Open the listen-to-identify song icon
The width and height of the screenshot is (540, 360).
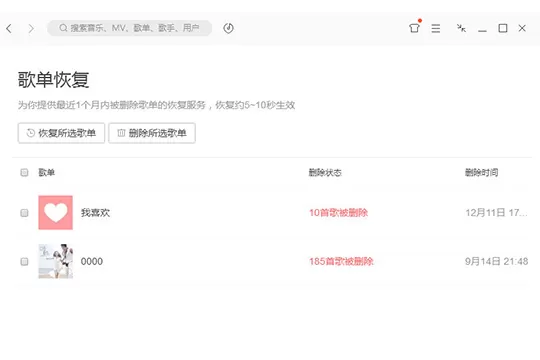(x=228, y=28)
